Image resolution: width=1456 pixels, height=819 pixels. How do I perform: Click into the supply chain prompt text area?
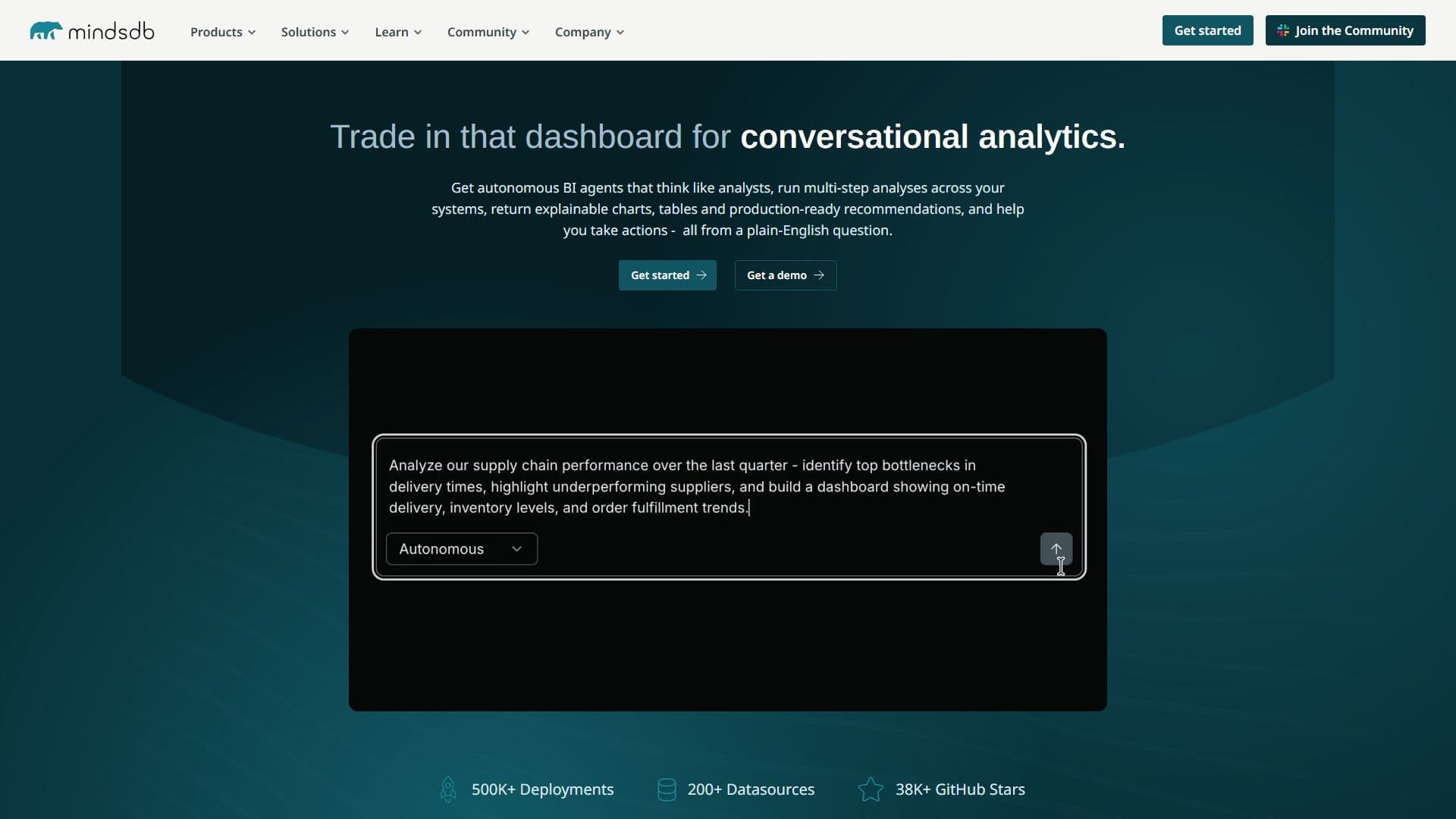coord(697,486)
